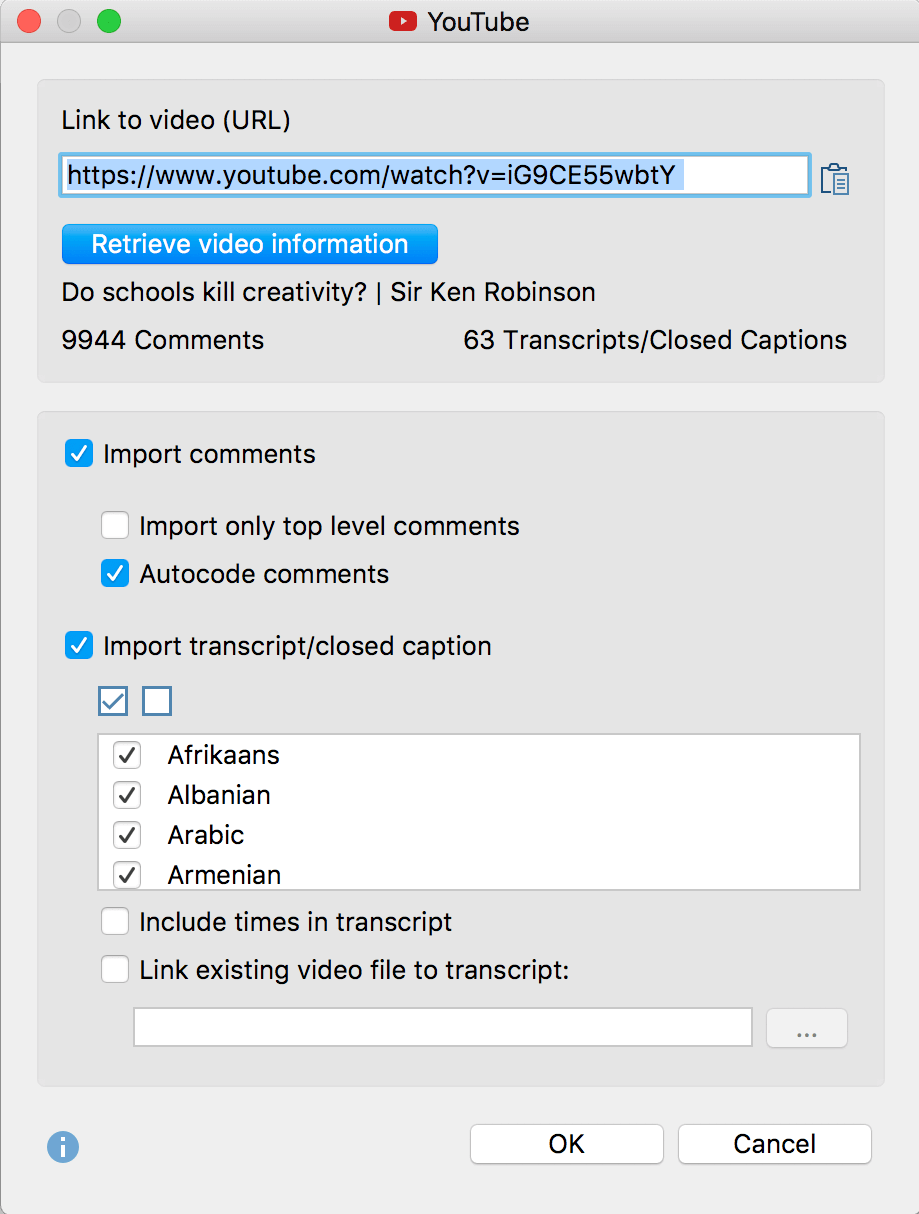Click Retrieve video information button

250,244
